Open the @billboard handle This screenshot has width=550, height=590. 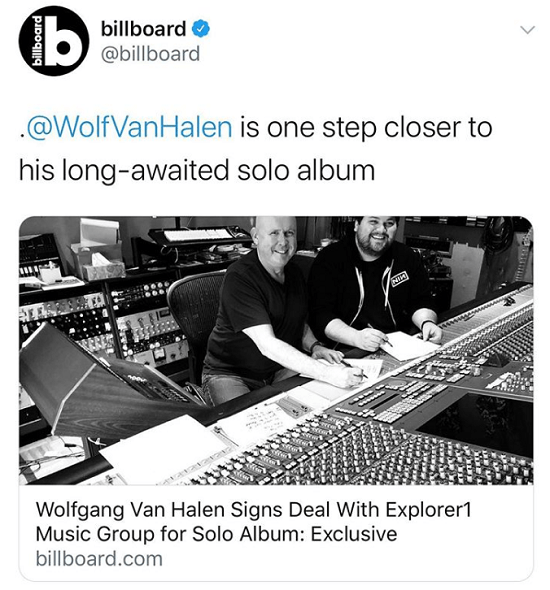point(150,54)
